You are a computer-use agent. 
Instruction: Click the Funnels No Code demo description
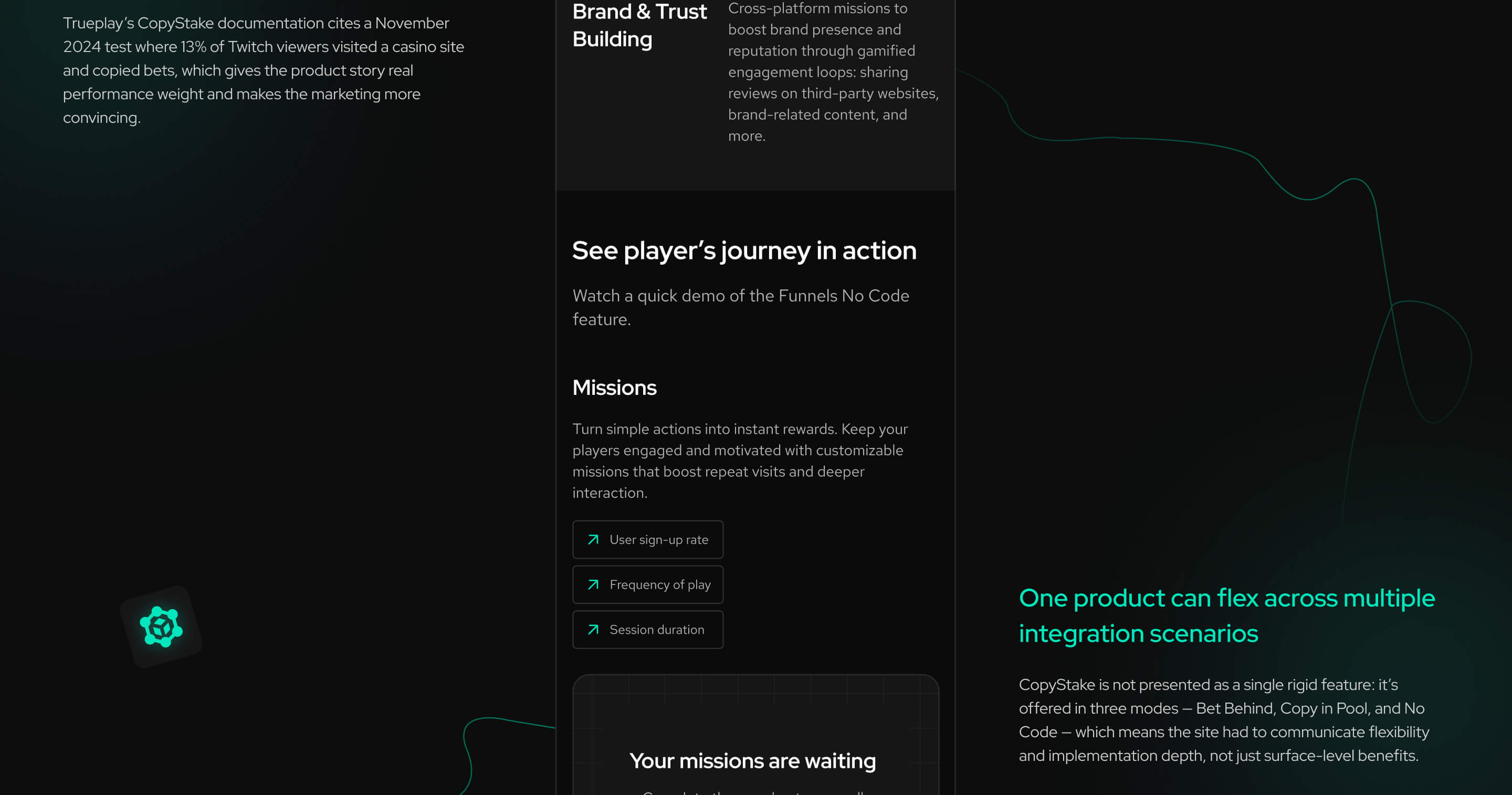coord(741,307)
